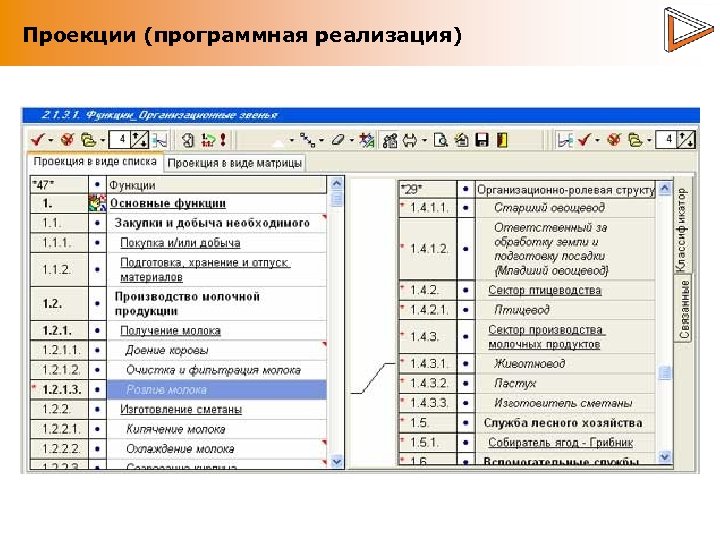
Task: Click the printer icon
Action: click(x=410, y=140)
